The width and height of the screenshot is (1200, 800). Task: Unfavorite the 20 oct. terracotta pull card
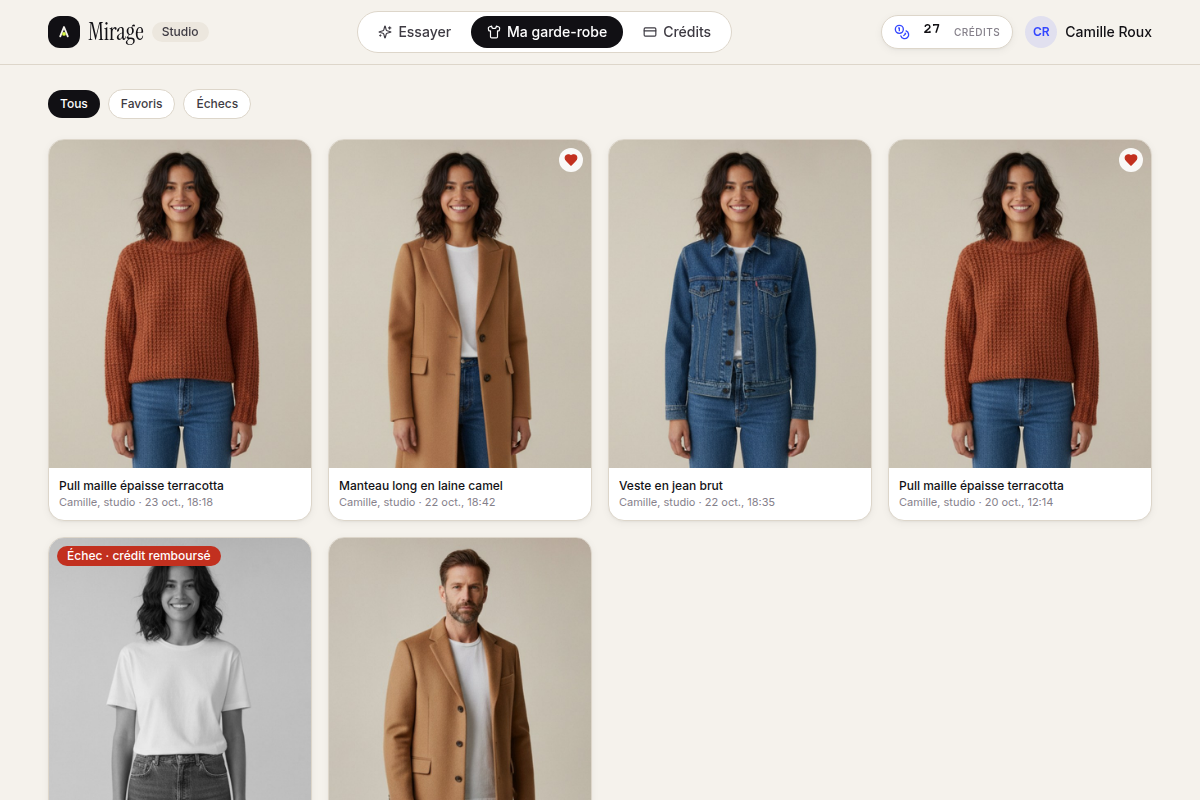tap(1131, 160)
